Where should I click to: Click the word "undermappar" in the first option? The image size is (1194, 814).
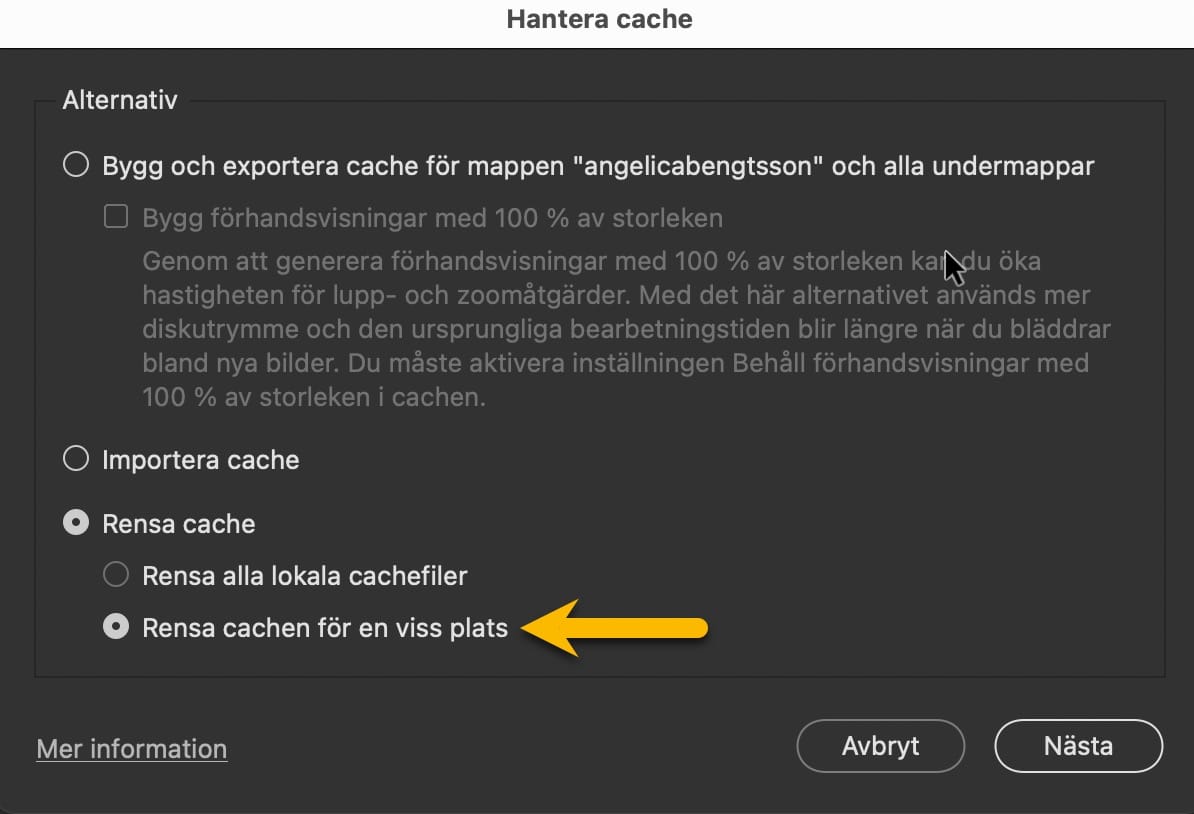(x=1012, y=166)
